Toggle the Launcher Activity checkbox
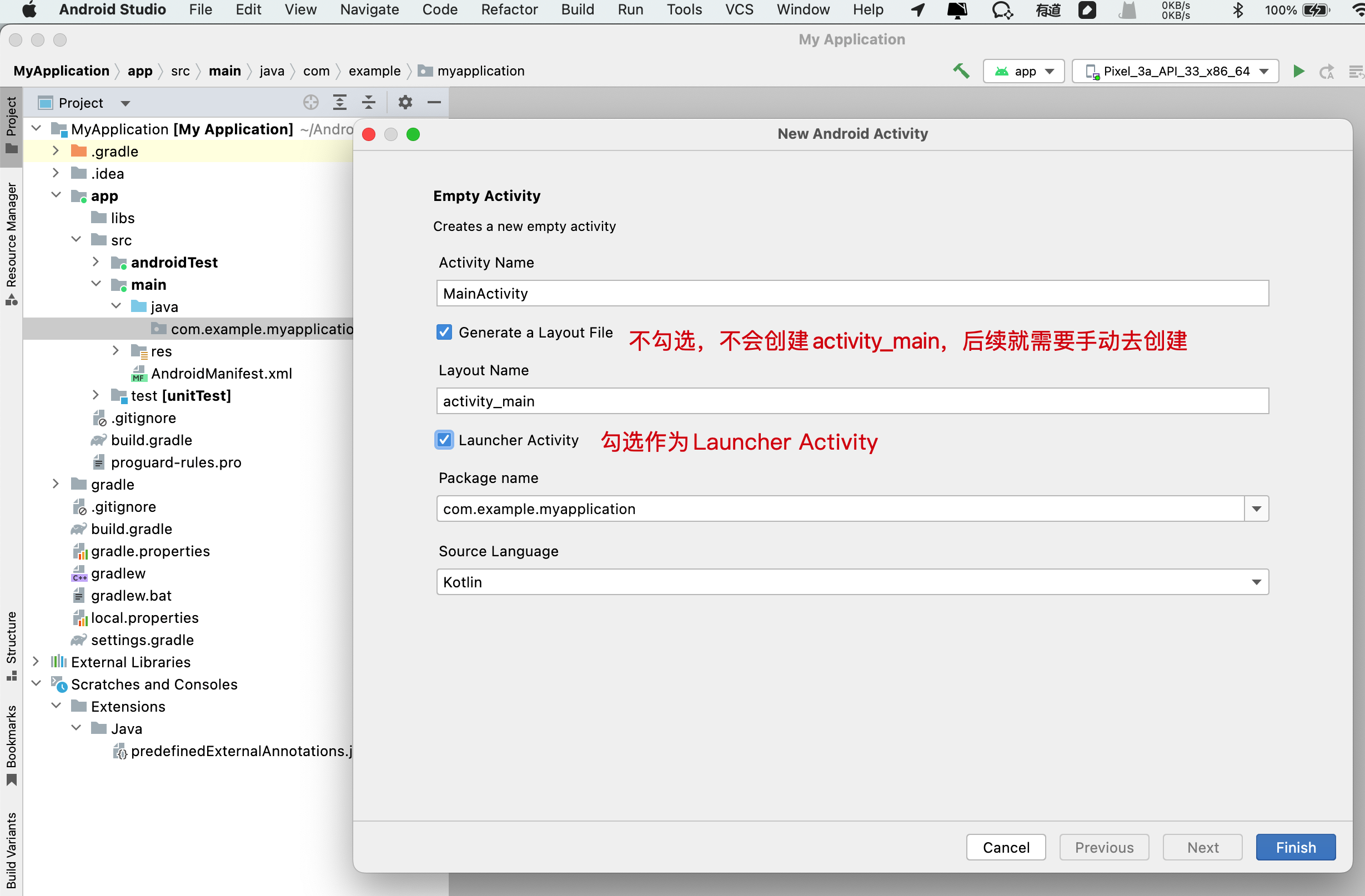This screenshot has height=896, width=1365. [444, 440]
